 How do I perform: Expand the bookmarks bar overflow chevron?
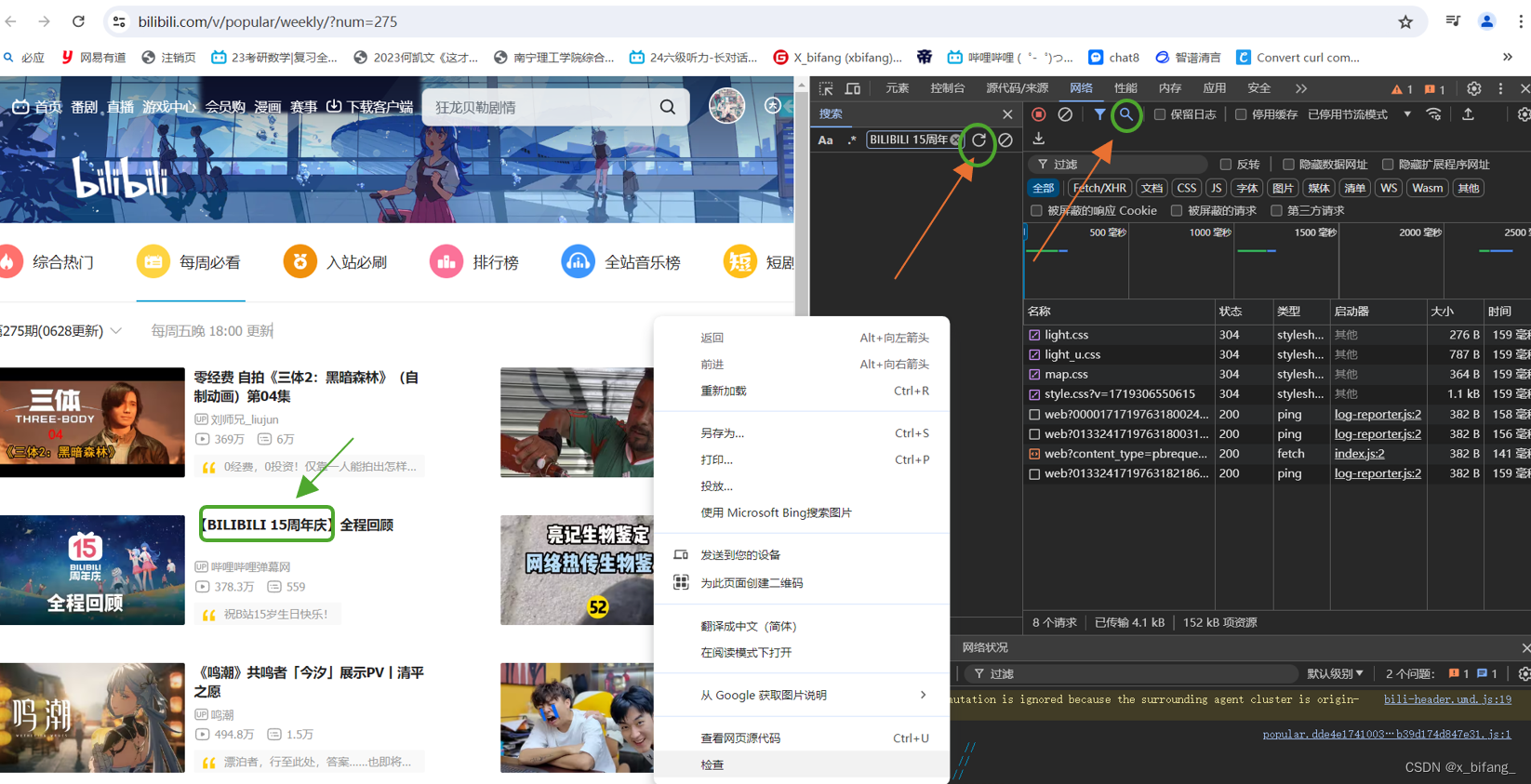point(1508,57)
